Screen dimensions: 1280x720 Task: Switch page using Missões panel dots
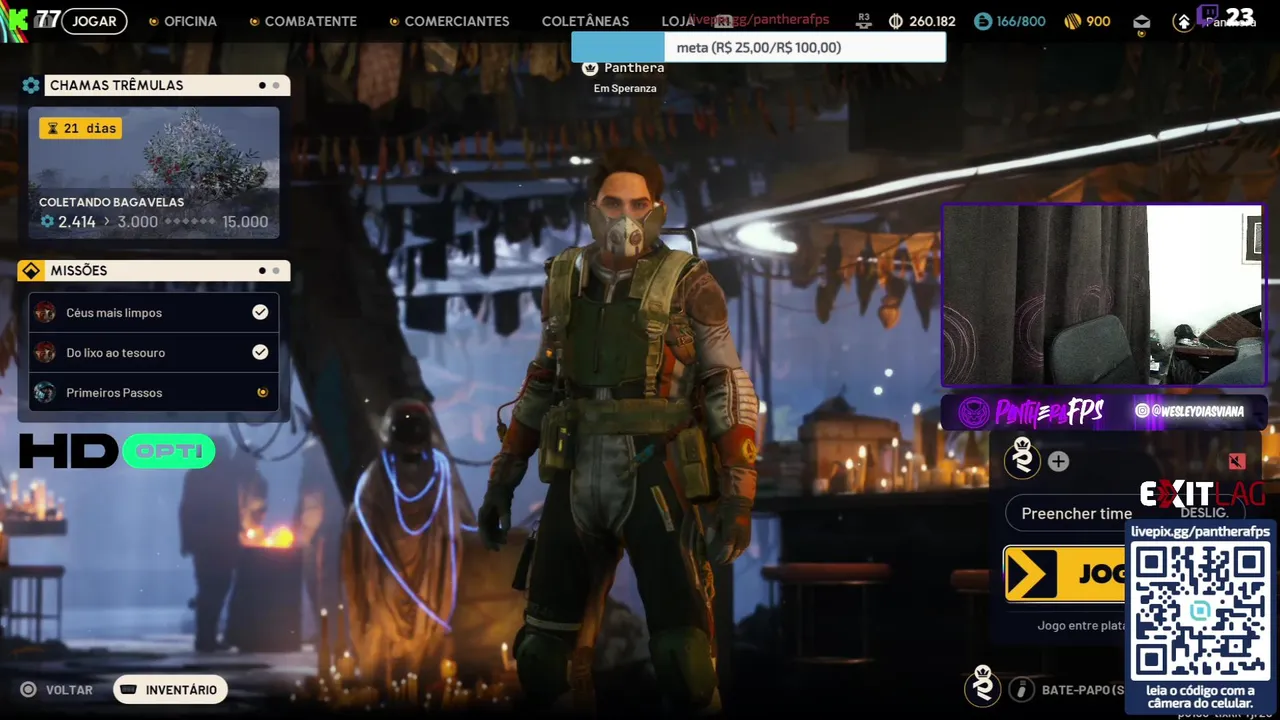tap(269, 270)
